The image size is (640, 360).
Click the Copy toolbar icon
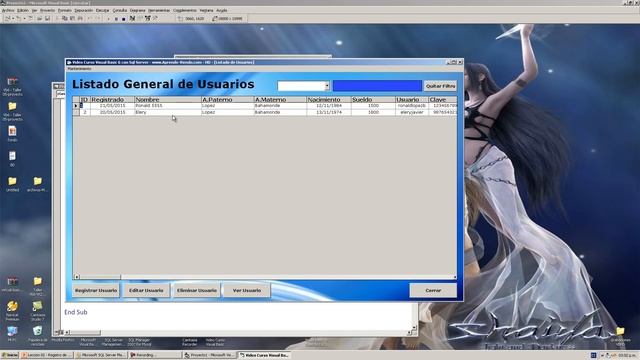[x=64, y=18]
